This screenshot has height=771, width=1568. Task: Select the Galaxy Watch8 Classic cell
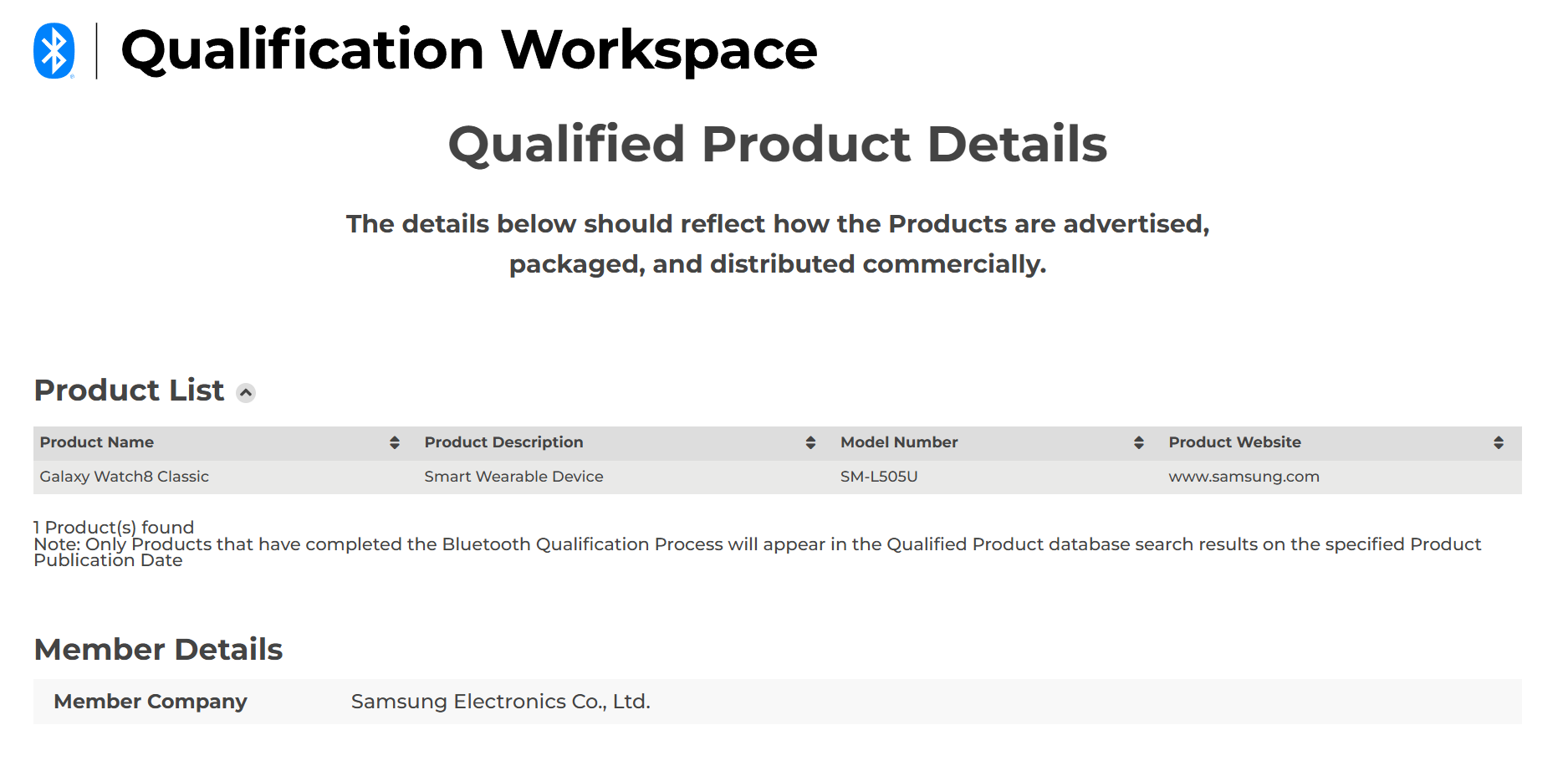(125, 477)
